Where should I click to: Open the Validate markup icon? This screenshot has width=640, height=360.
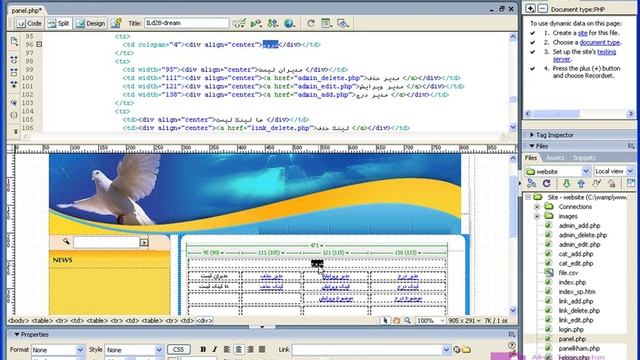[256, 23]
